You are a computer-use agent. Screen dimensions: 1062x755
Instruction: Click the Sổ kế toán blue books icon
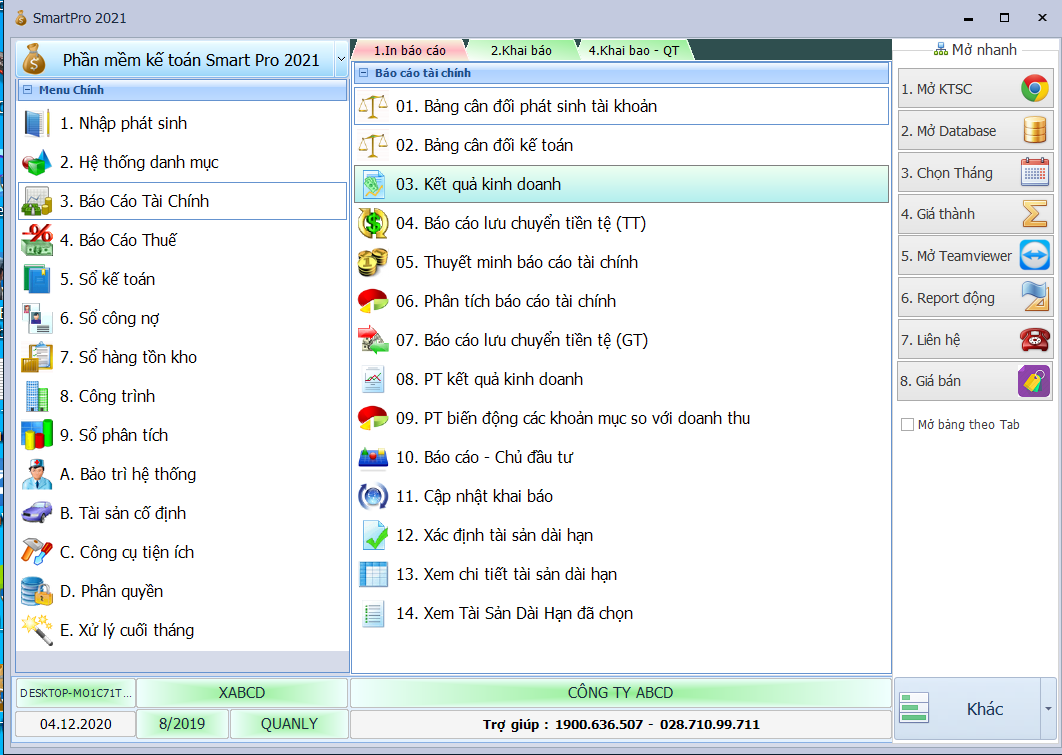pyautogui.click(x=37, y=279)
